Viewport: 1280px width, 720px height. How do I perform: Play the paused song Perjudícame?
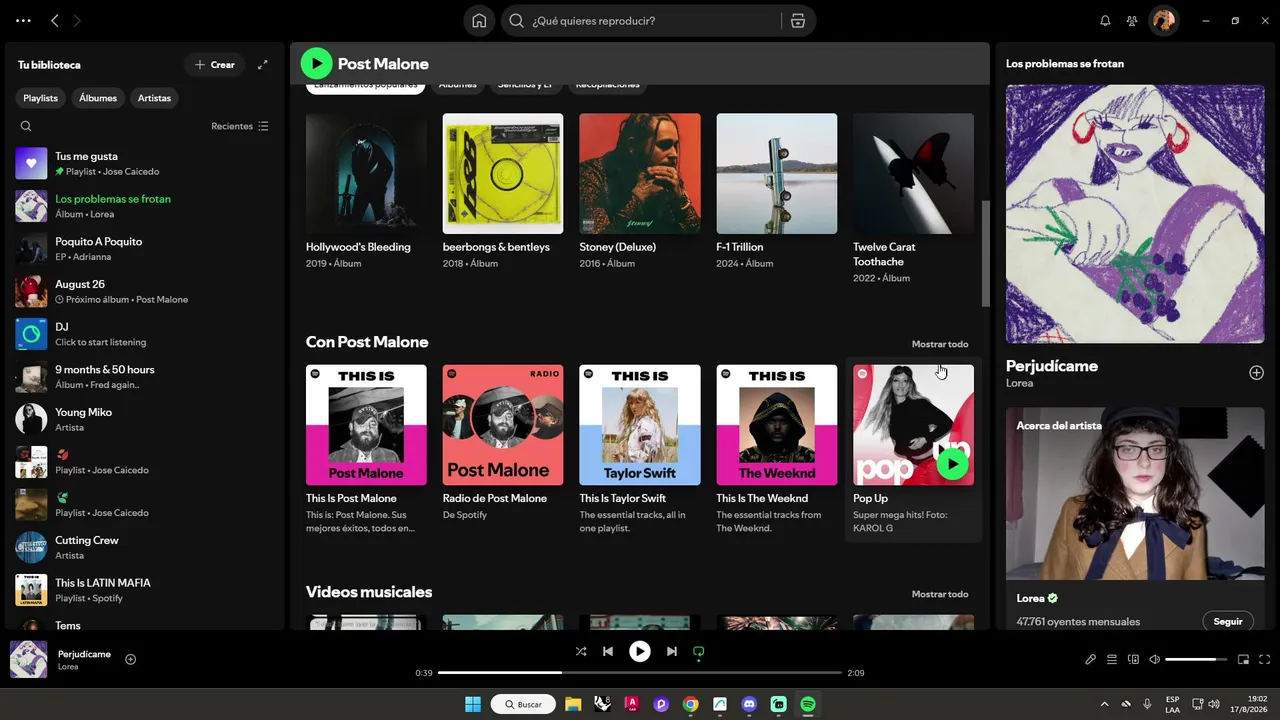[x=640, y=652]
